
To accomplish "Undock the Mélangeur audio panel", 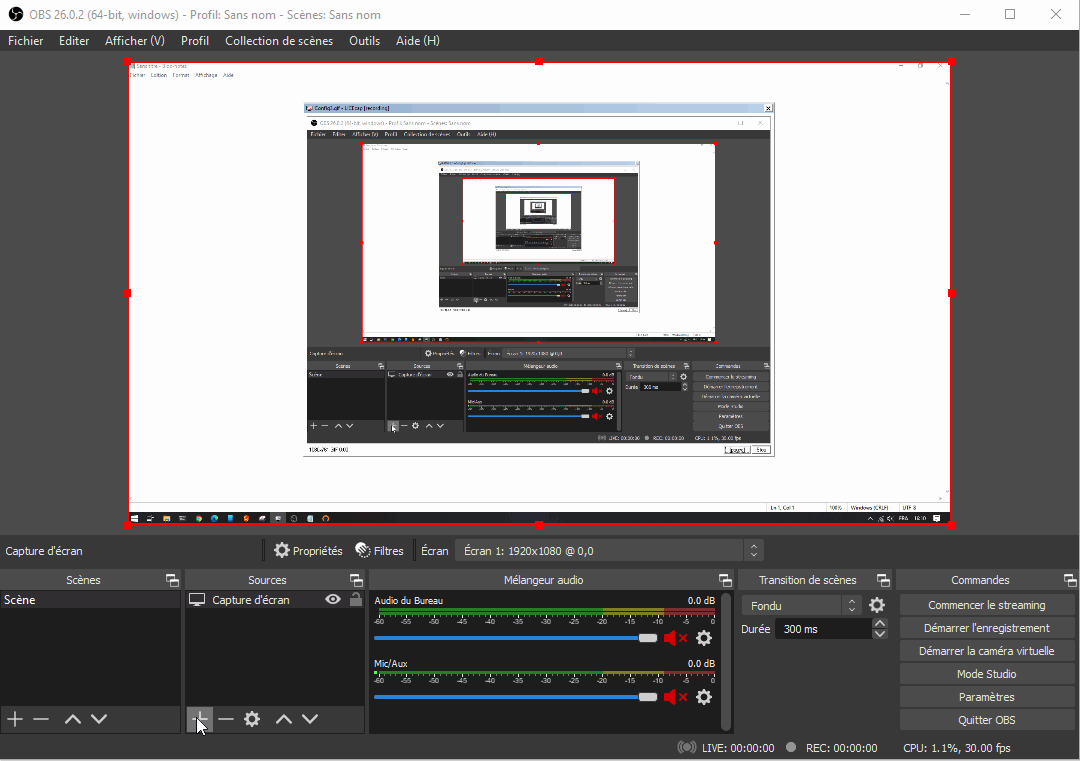I will point(725,580).
